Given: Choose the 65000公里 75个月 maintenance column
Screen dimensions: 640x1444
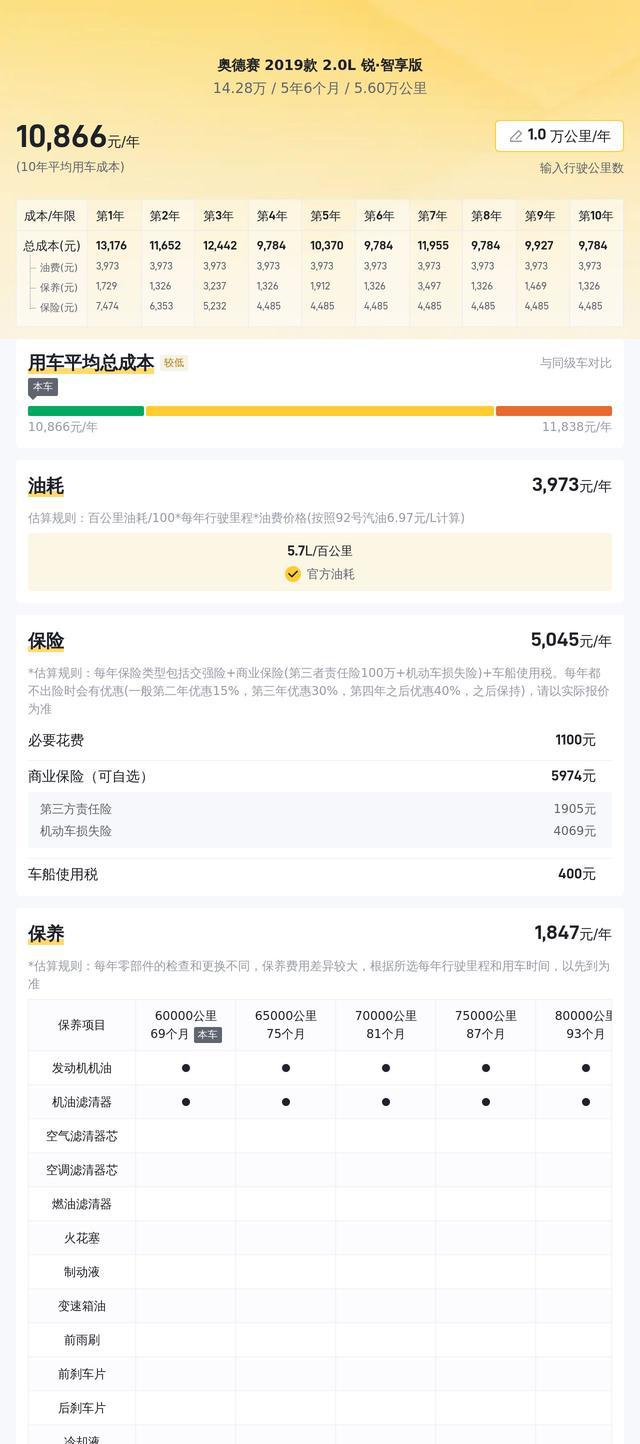Looking at the screenshot, I should point(286,1025).
